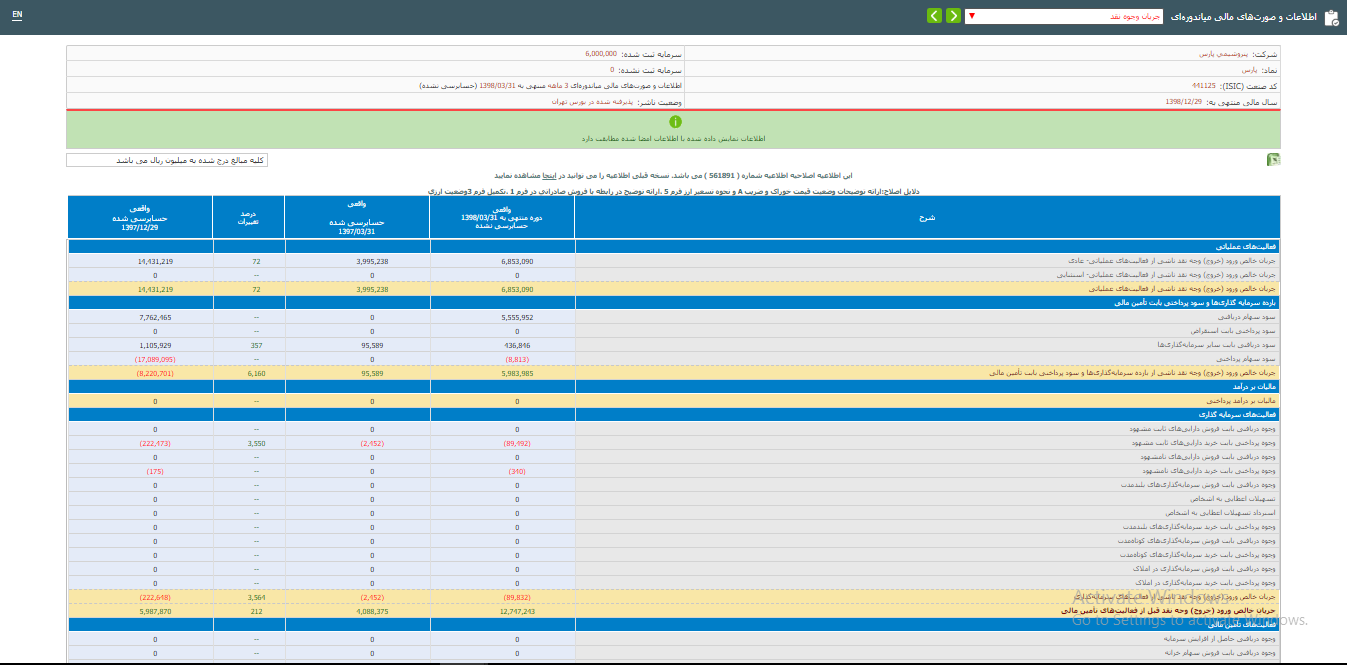Click the کلیه مبالغ درج شده به میلیون ریال field
Image resolution: width=1347 pixels, height=665 pixels.
(167, 160)
